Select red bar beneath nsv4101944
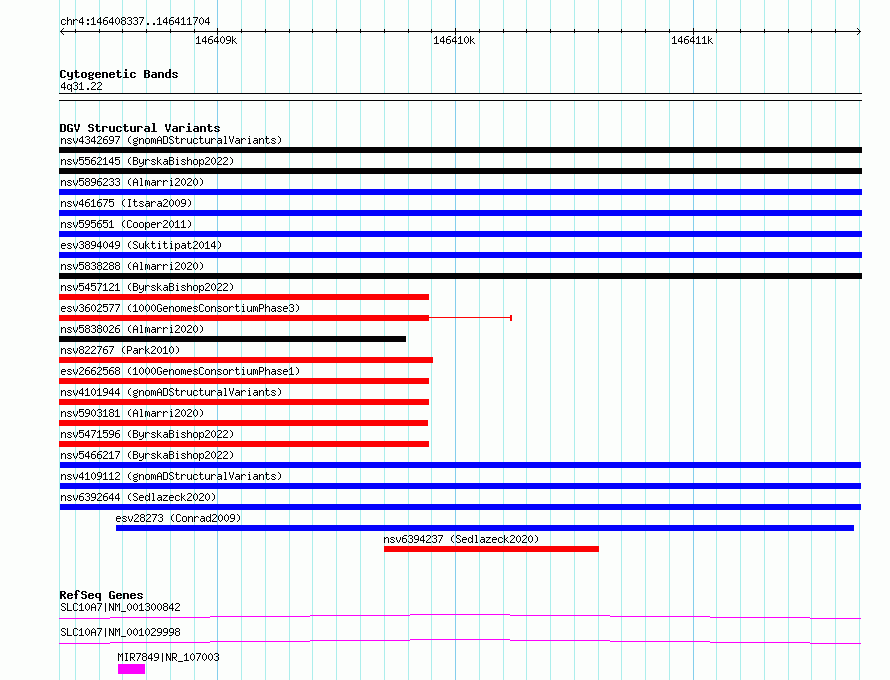This screenshot has width=890, height=680. pos(244,402)
